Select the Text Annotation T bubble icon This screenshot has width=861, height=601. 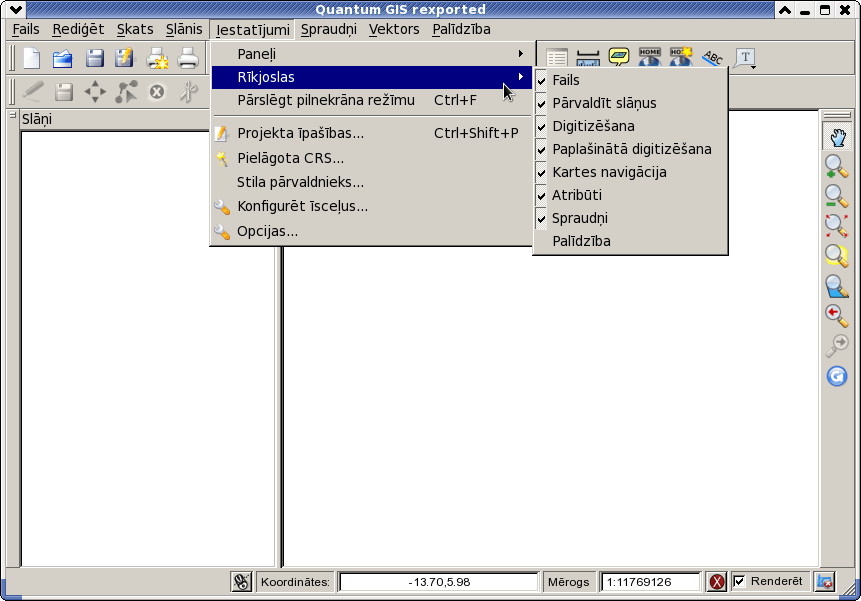click(x=743, y=58)
